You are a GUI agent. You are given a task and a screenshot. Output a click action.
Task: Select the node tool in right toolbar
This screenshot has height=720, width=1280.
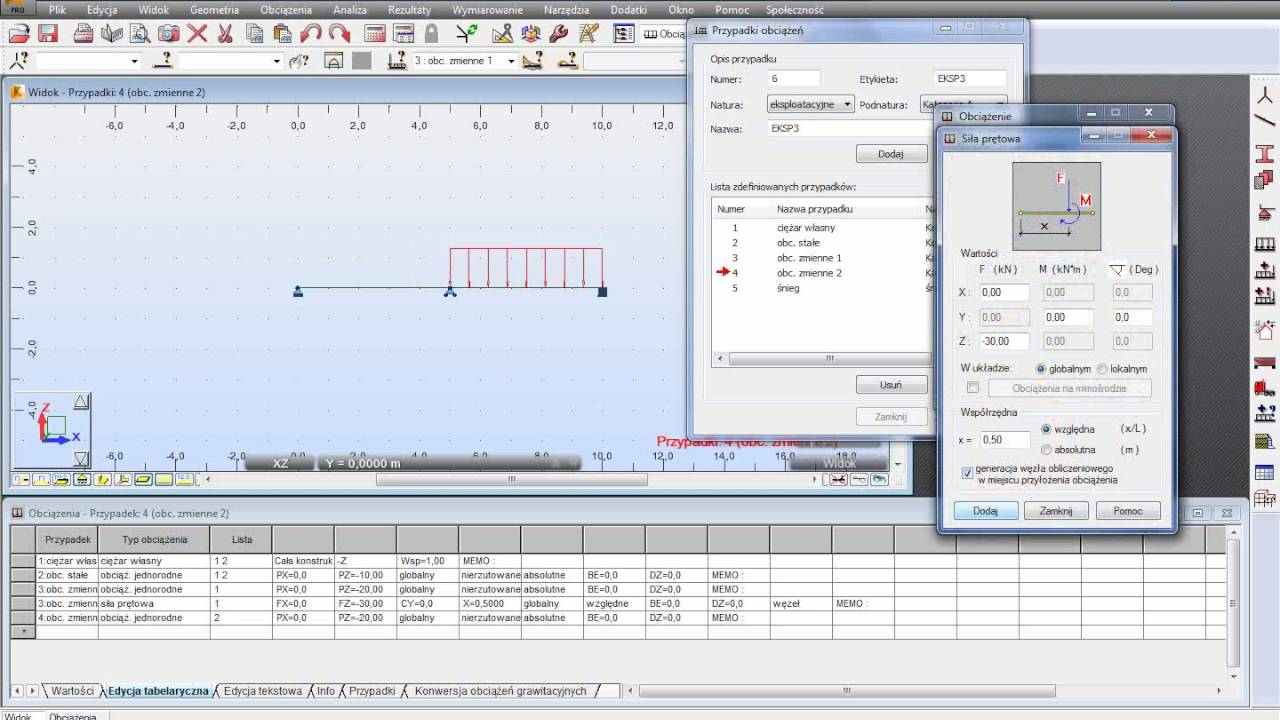tap(1265, 97)
